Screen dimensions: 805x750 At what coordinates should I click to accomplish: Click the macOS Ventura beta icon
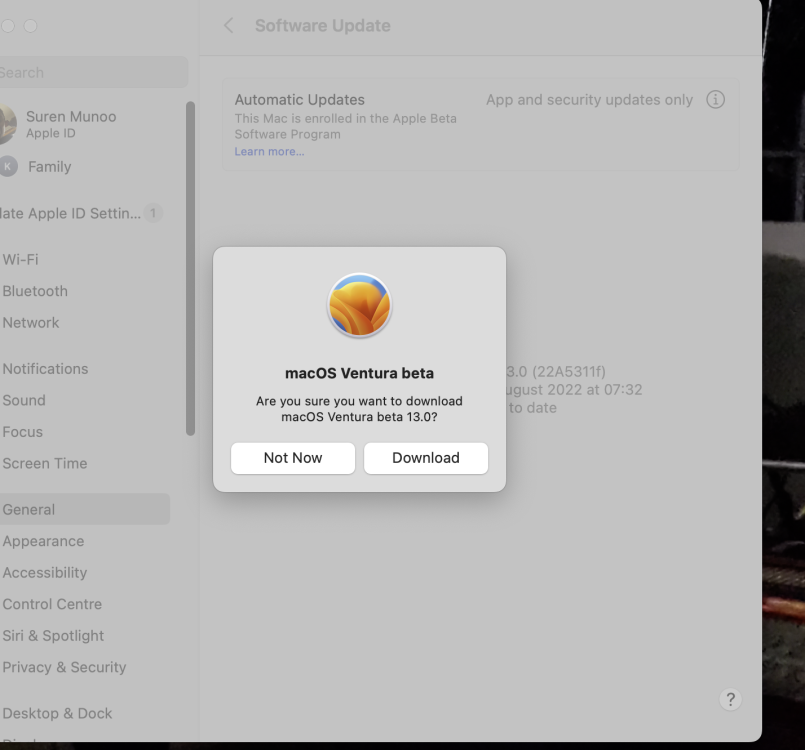[359, 305]
